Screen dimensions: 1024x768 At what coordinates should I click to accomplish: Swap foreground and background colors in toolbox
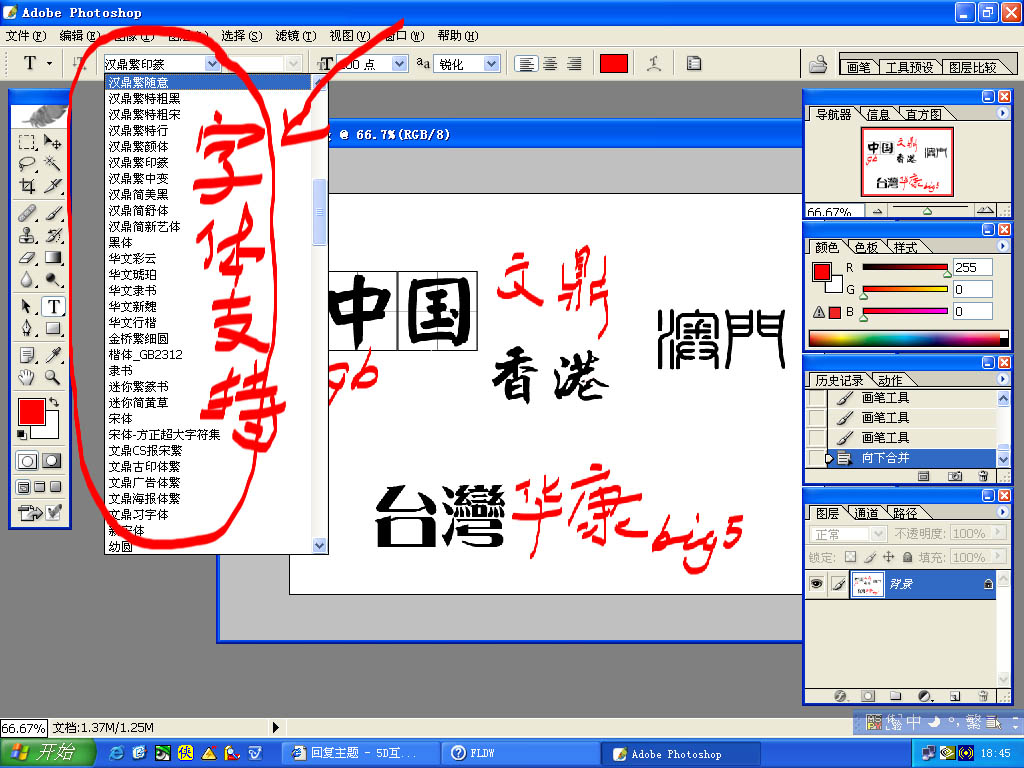tap(54, 402)
